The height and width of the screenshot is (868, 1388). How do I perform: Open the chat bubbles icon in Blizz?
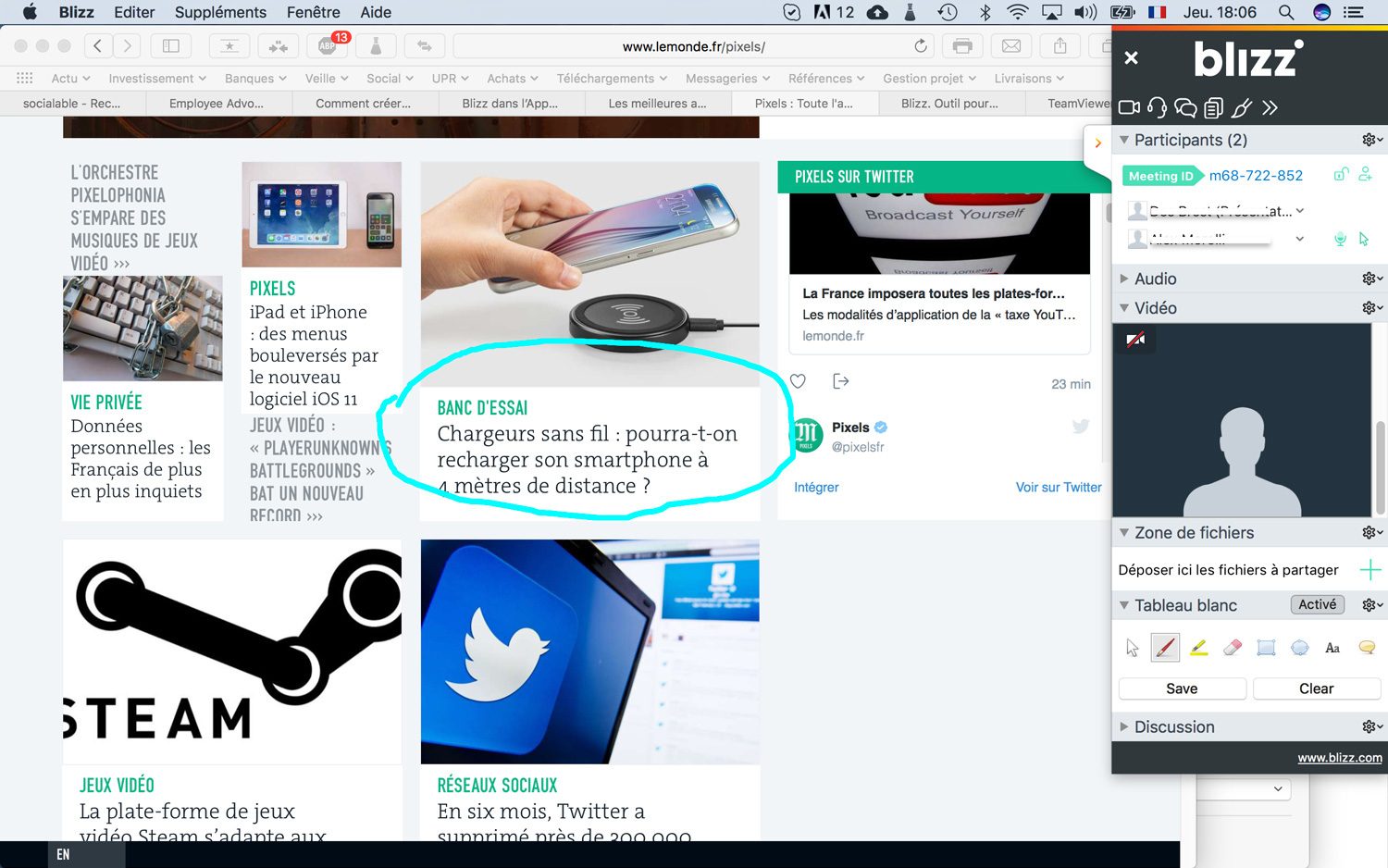tap(1185, 107)
